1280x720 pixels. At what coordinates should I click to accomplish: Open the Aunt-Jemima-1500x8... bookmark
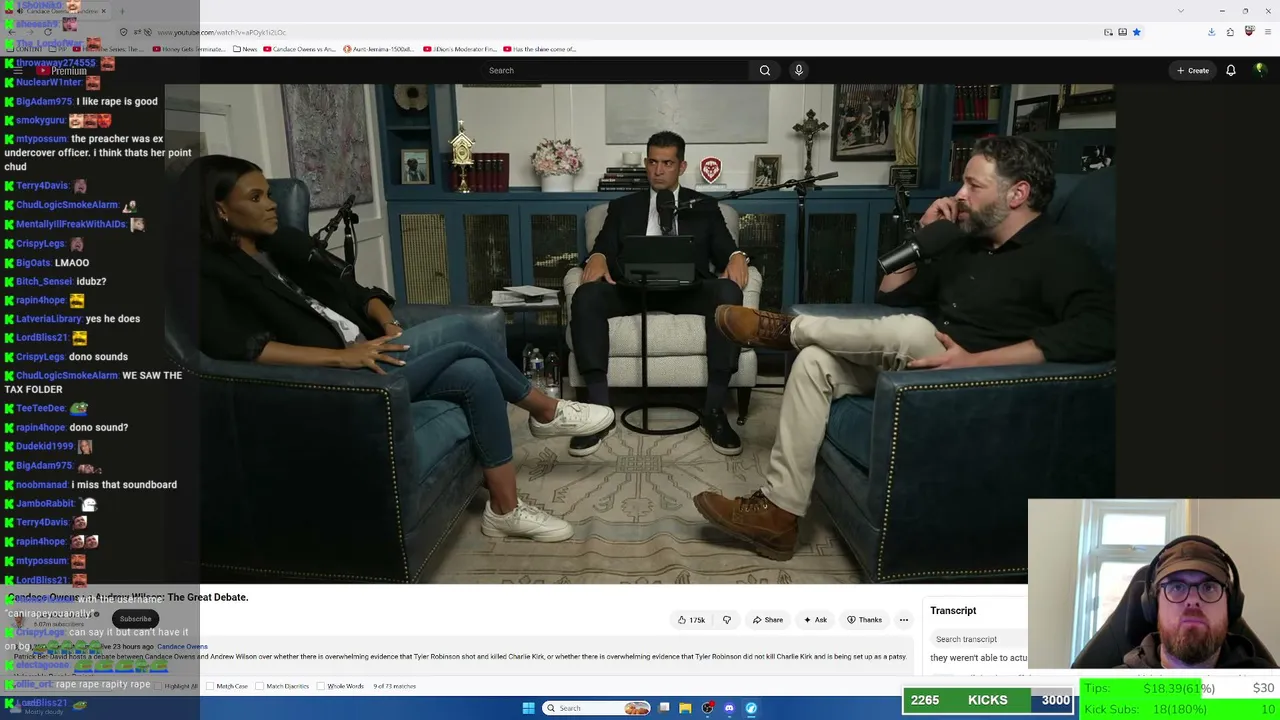[379, 49]
